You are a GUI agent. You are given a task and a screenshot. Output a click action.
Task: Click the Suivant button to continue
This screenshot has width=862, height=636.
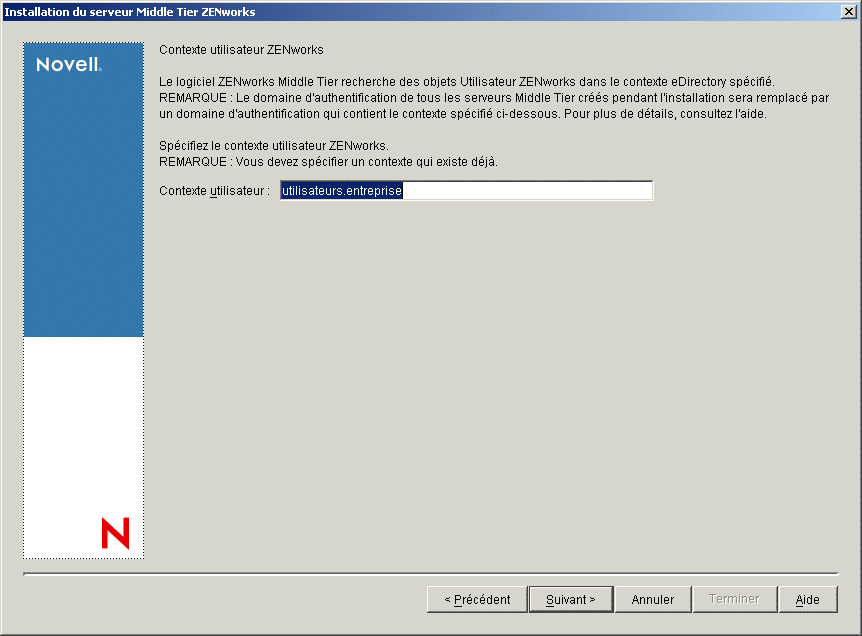tap(570, 599)
